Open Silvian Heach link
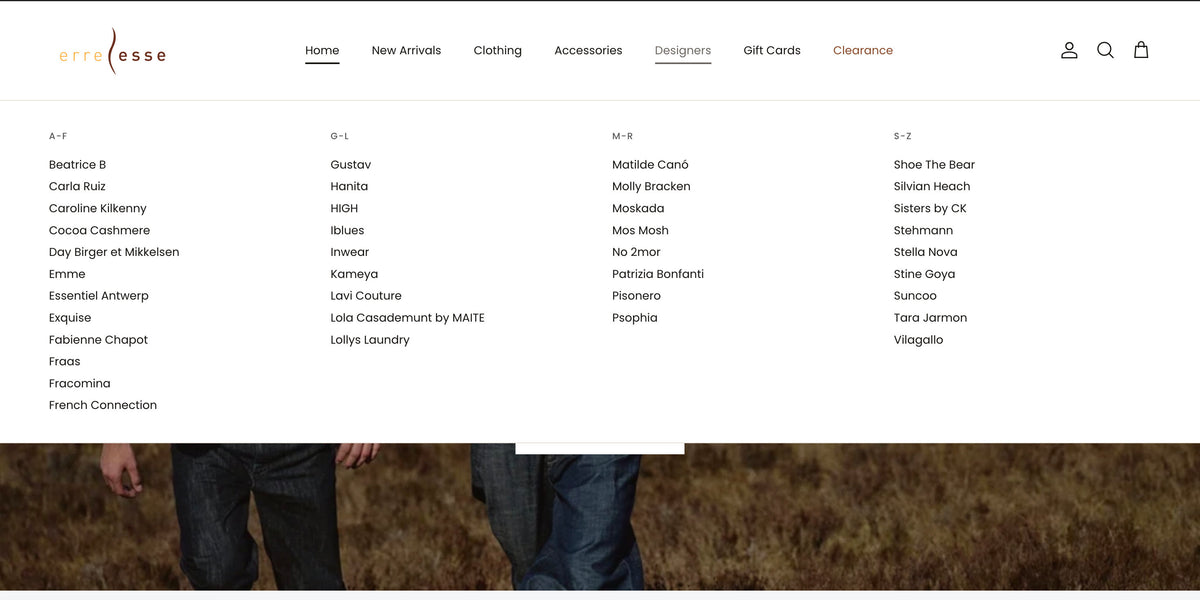 [932, 186]
